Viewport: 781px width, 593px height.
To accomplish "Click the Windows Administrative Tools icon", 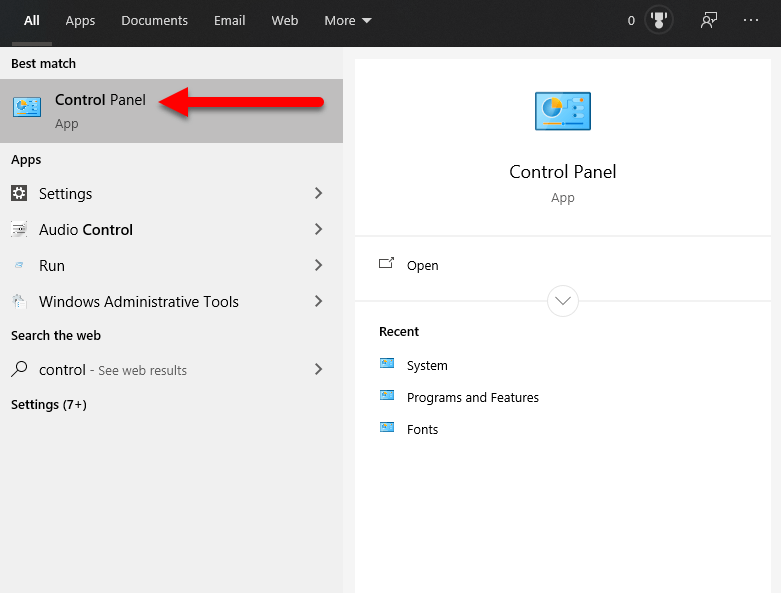I will [x=19, y=301].
